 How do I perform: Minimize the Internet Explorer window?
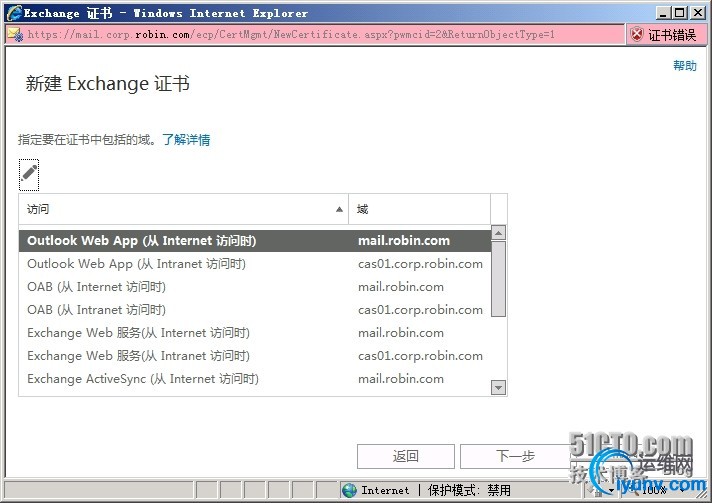pos(663,13)
